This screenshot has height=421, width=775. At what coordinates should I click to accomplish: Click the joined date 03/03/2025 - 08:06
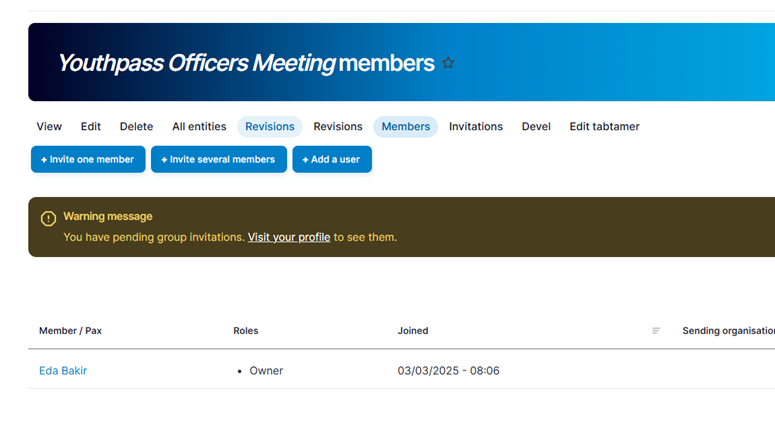tap(448, 371)
